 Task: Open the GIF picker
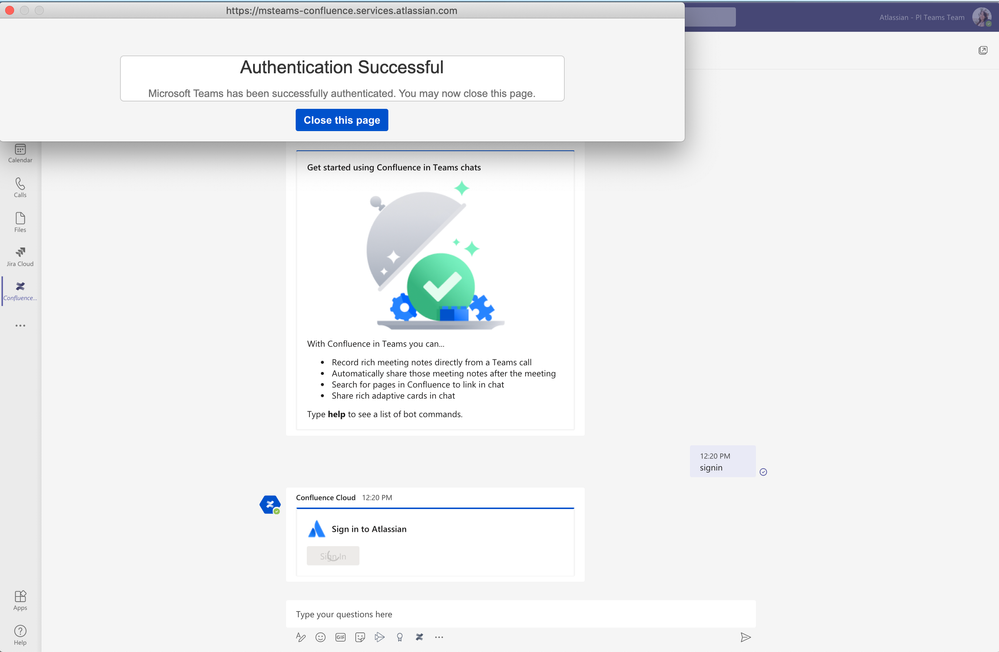point(340,637)
